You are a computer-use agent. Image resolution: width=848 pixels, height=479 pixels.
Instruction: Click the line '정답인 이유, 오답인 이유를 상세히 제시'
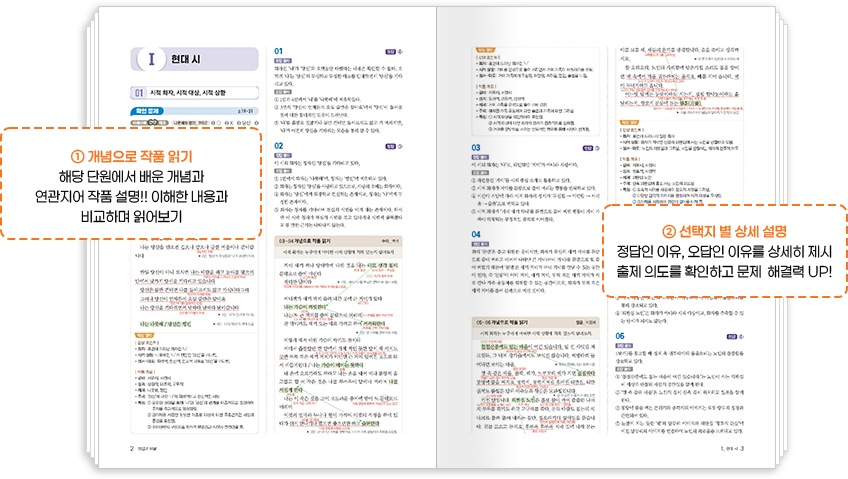tap(725, 251)
